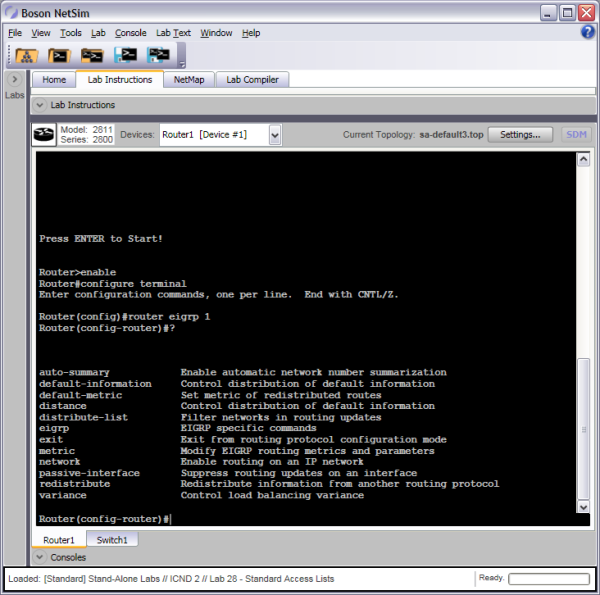Click the fifth toolbar dual-monitor icon
The height and width of the screenshot is (595, 600).
[x=158, y=55]
